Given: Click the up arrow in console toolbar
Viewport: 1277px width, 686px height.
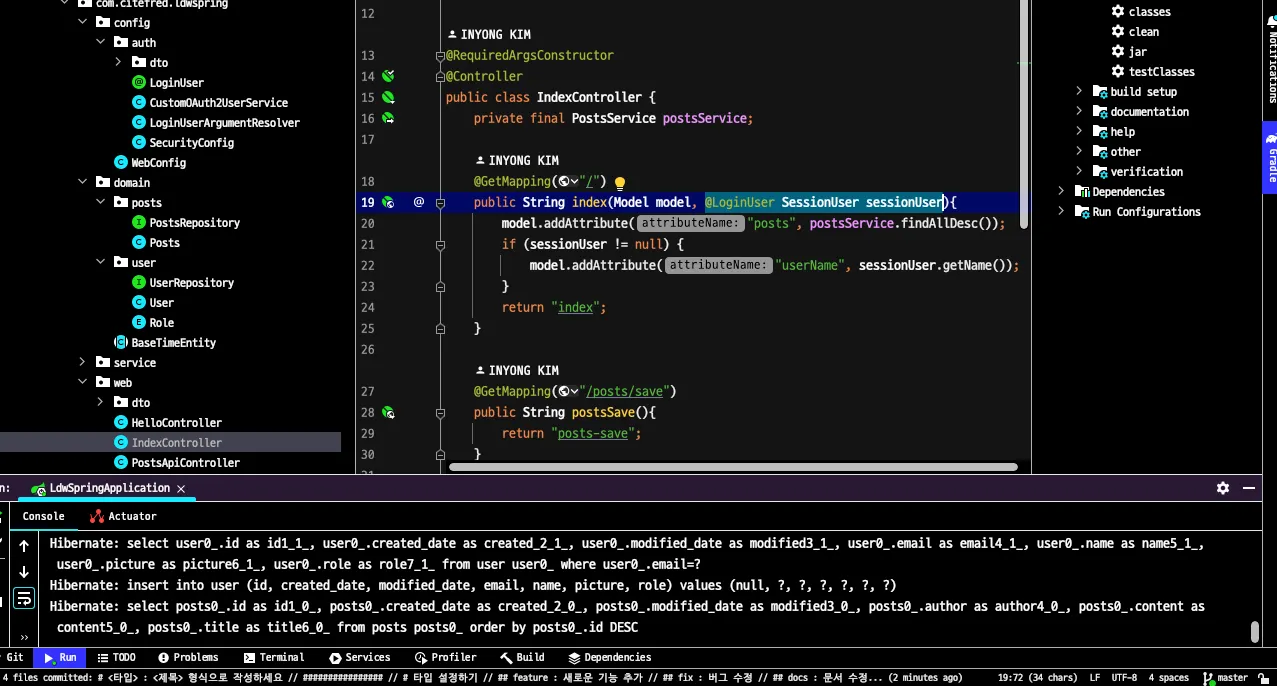Looking at the screenshot, I should [24, 546].
